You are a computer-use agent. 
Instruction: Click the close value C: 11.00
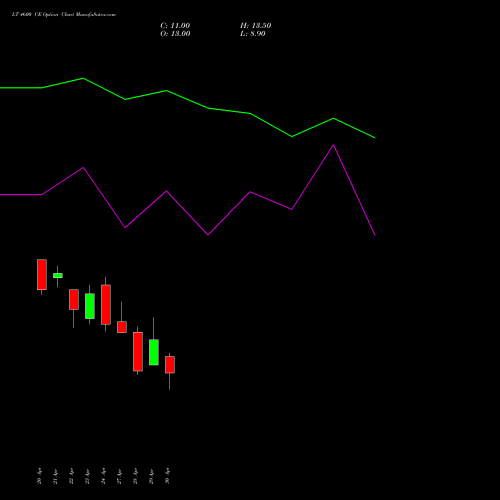(x=175, y=26)
